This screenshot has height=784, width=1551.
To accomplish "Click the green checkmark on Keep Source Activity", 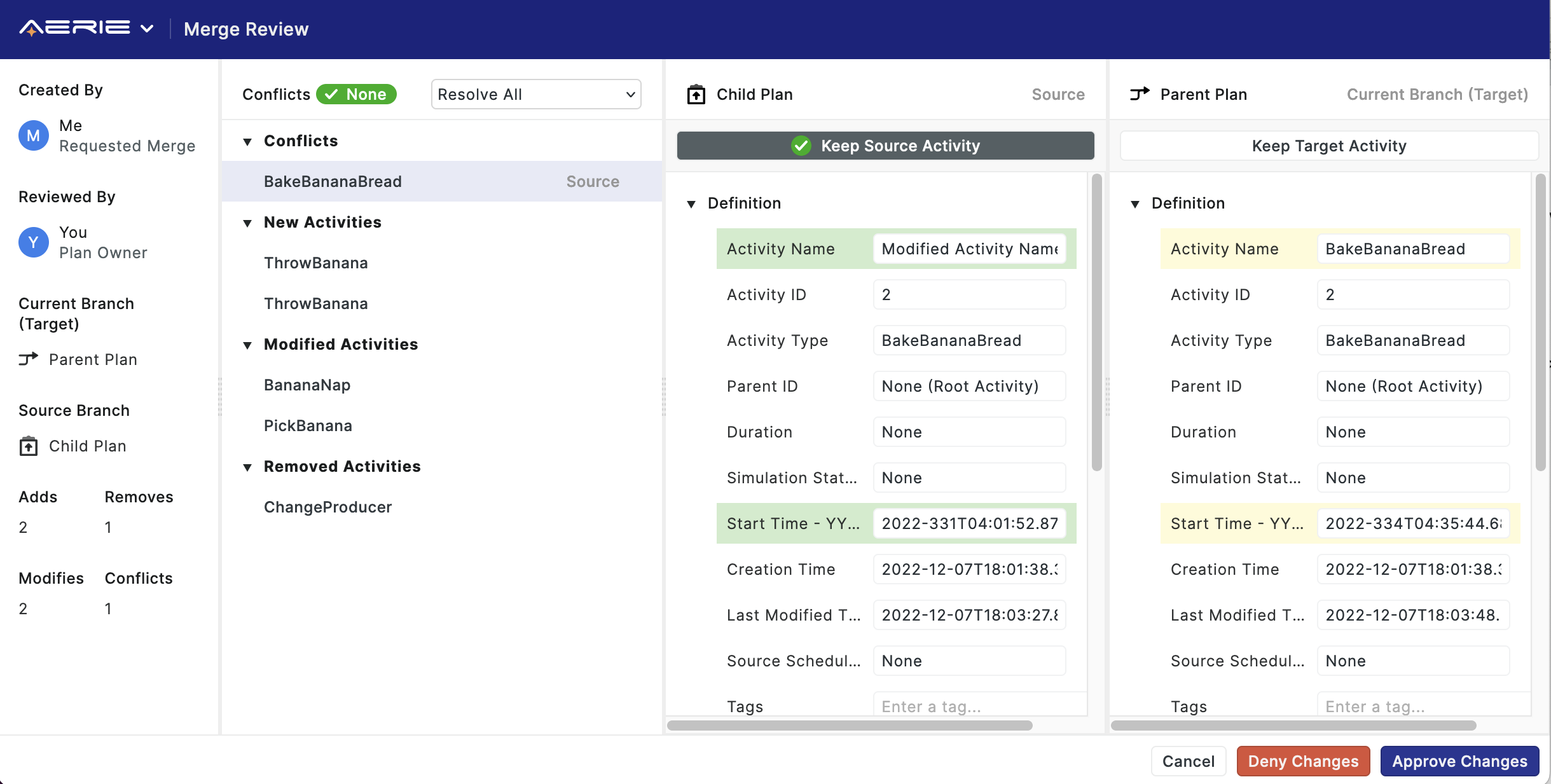I will pyautogui.click(x=801, y=146).
